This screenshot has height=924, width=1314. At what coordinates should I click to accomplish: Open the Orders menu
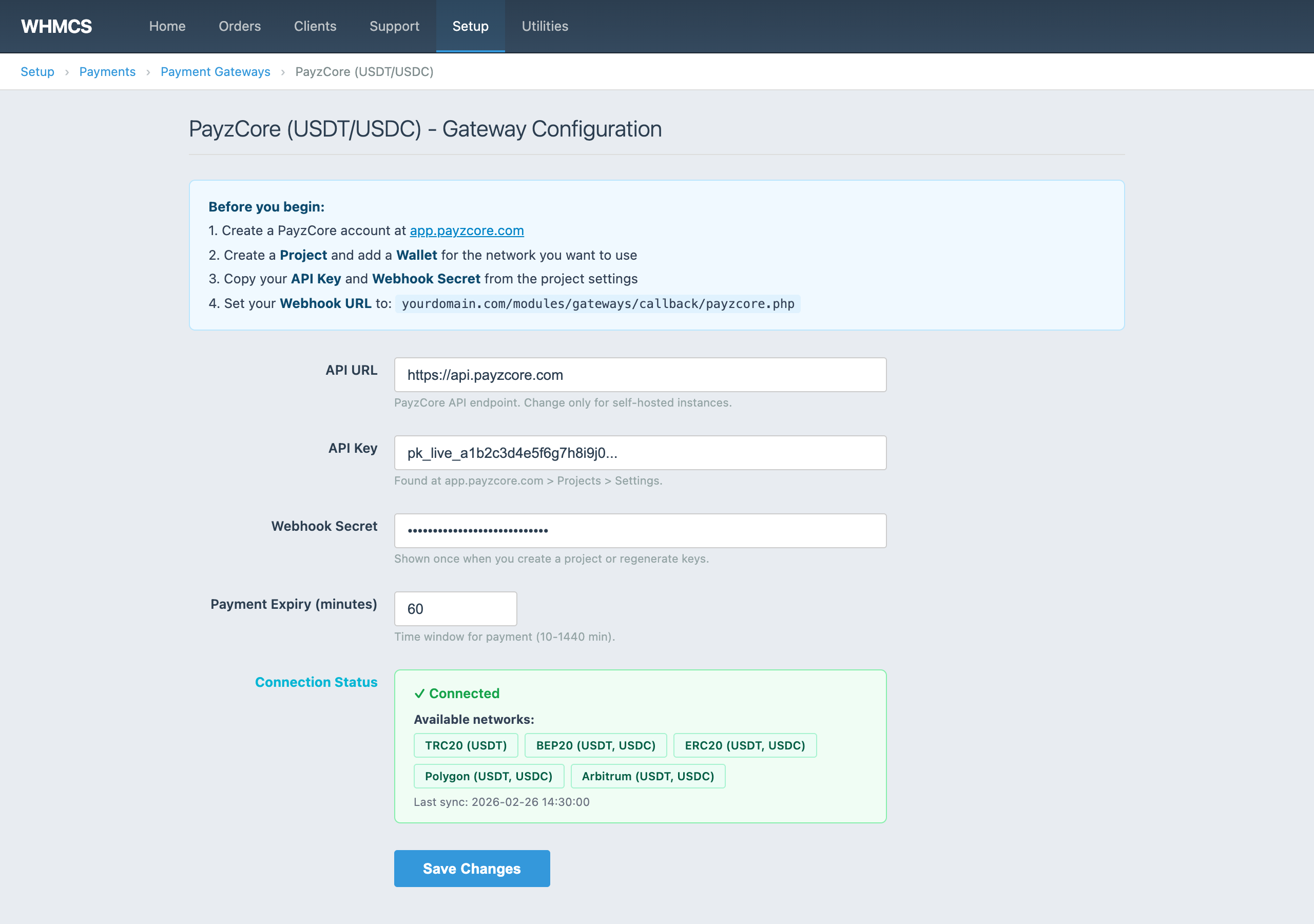(239, 26)
